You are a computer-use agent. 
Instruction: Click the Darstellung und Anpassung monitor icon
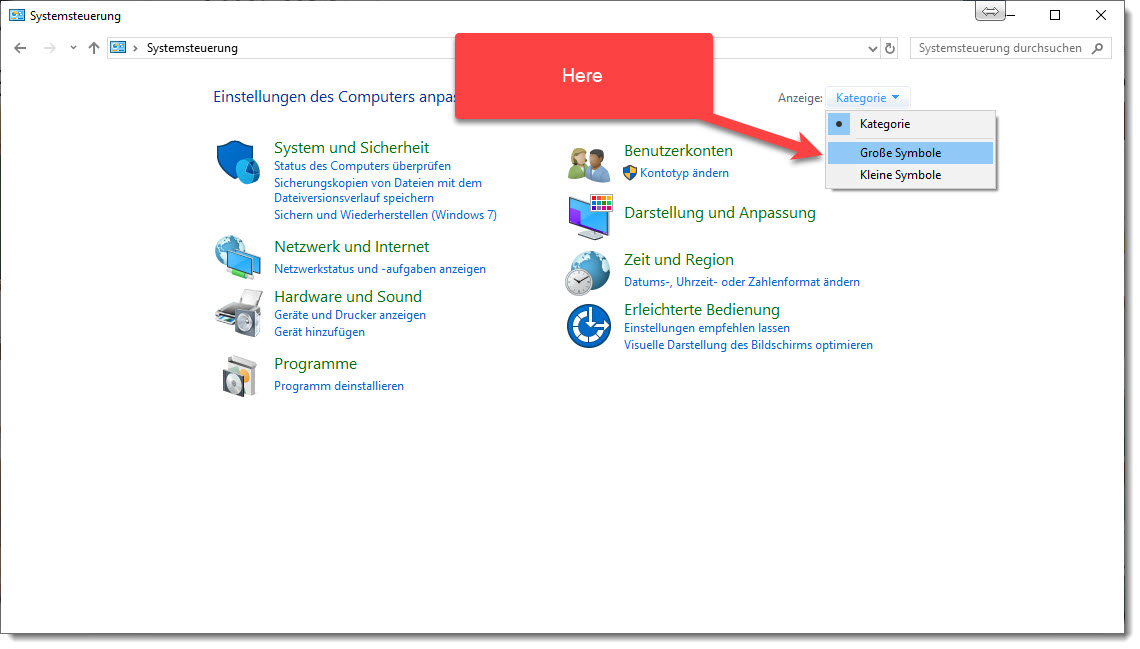click(589, 216)
